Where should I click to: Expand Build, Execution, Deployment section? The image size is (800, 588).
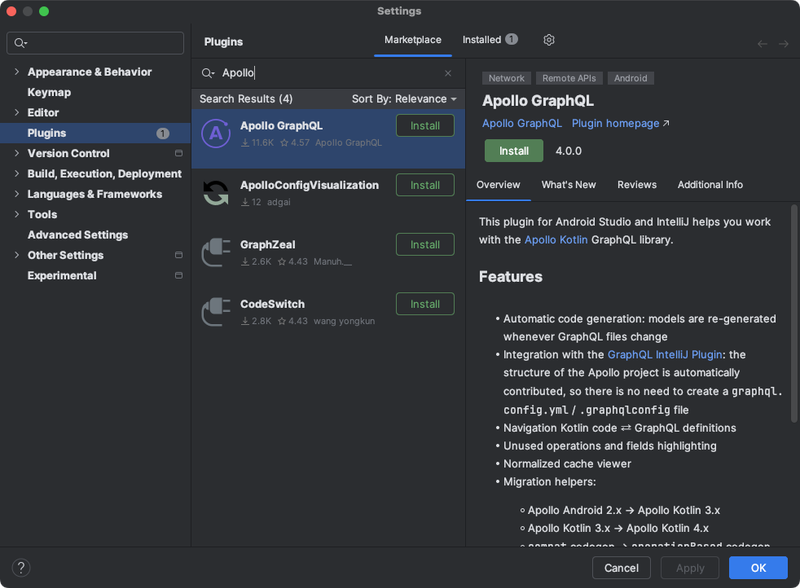[x=17, y=174]
